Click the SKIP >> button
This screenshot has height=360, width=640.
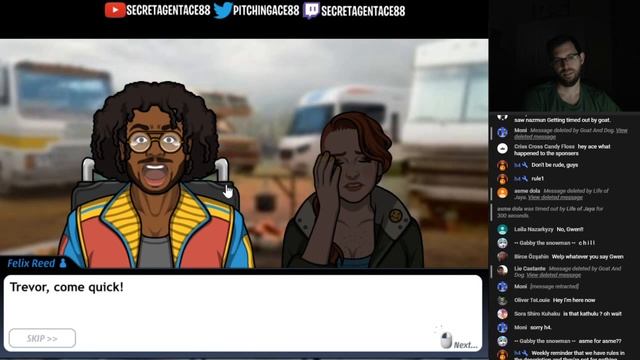[42, 338]
